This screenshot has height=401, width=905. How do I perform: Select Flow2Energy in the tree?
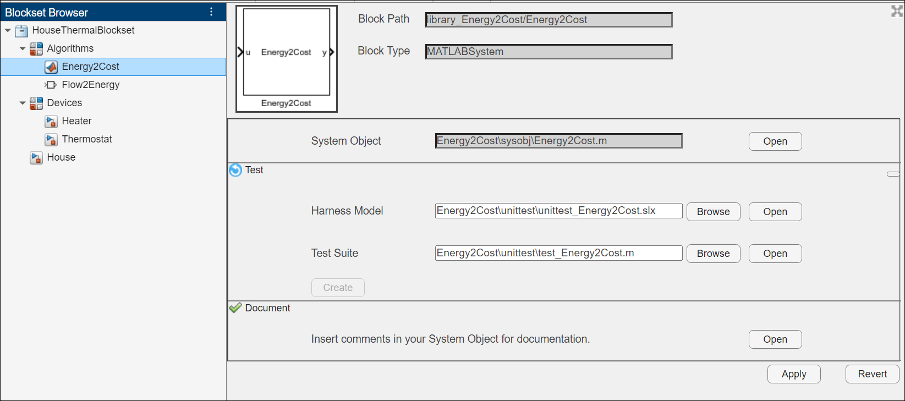coord(91,85)
